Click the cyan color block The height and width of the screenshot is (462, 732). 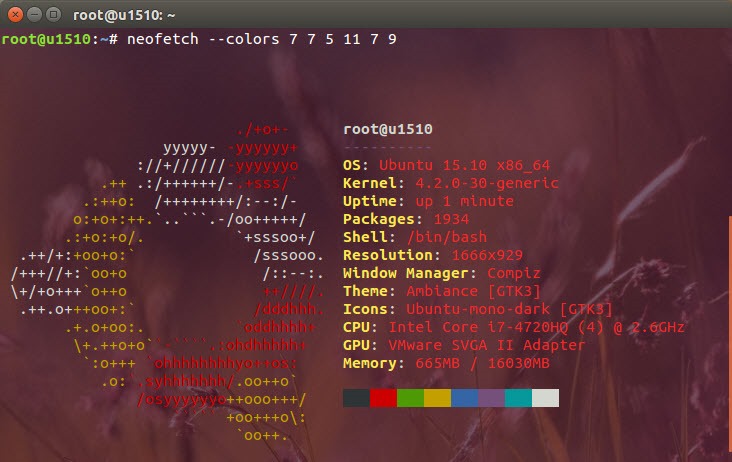tap(518, 398)
